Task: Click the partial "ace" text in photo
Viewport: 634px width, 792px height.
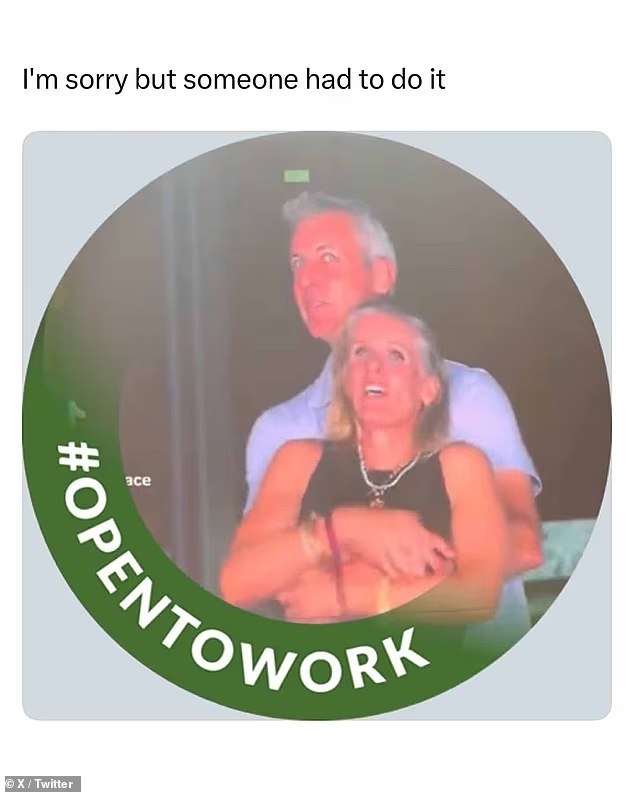Action: pyautogui.click(x=138, y=480)
